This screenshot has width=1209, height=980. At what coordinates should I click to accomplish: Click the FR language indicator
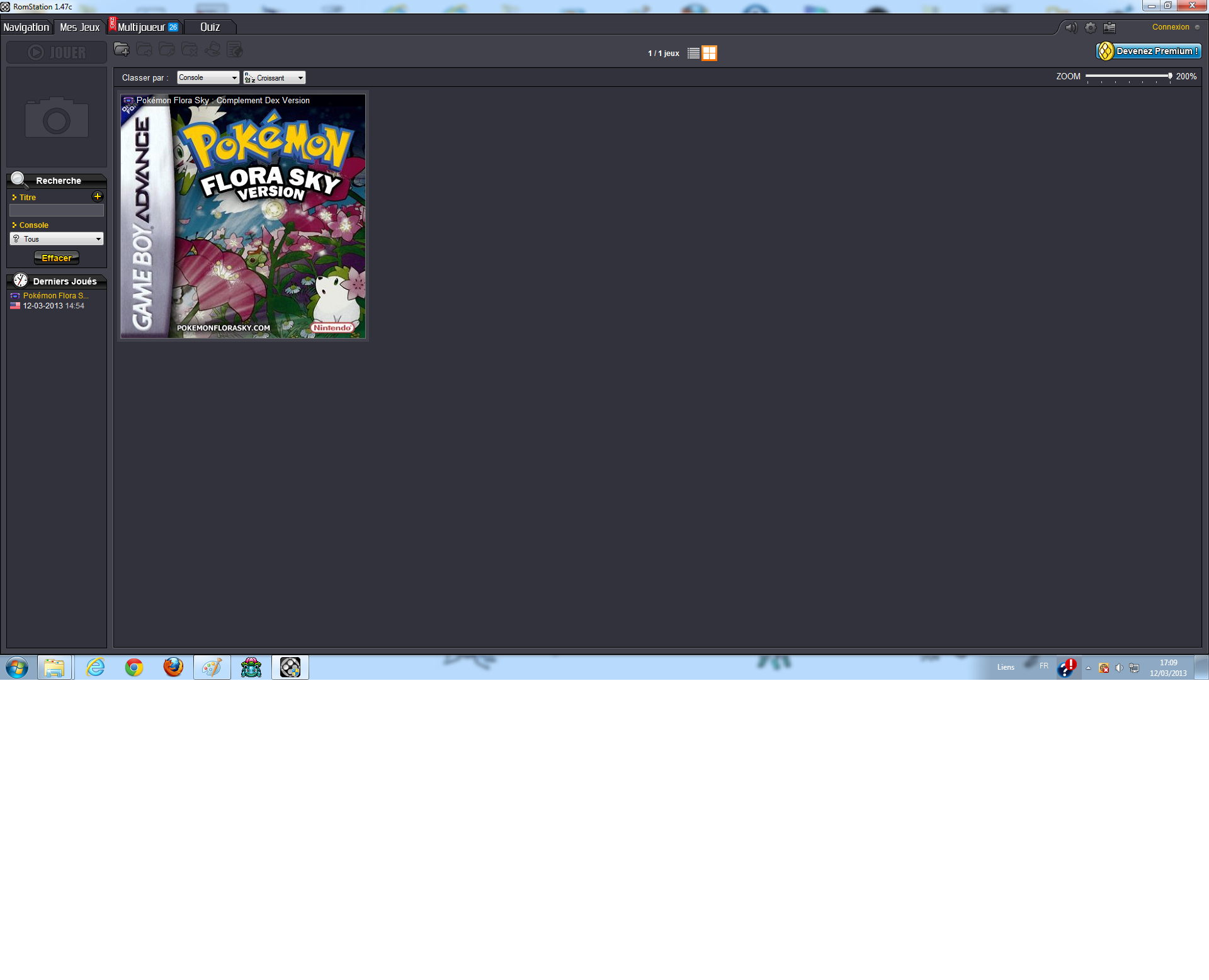1044,666
